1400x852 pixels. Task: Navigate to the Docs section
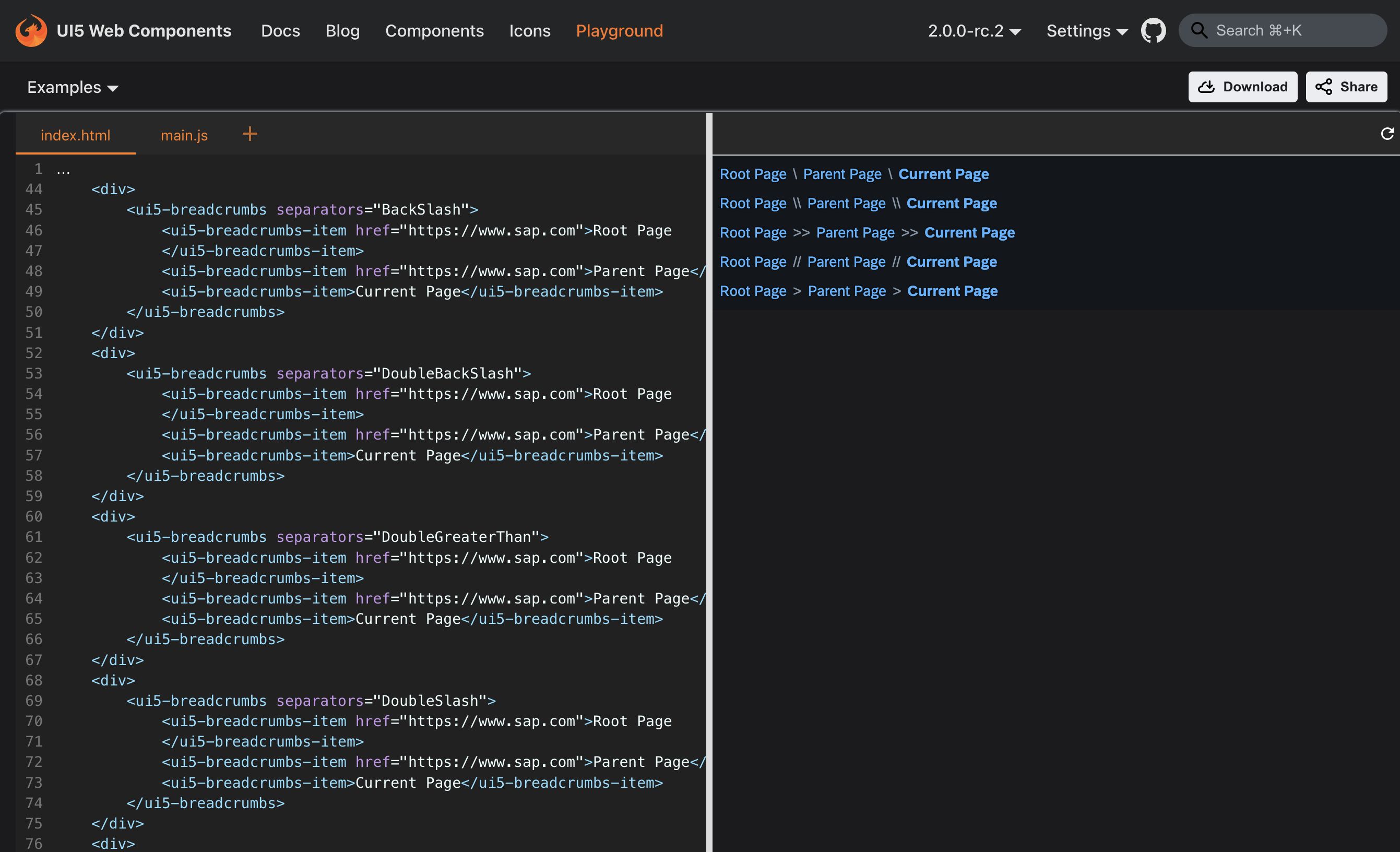tap(280, 31)
